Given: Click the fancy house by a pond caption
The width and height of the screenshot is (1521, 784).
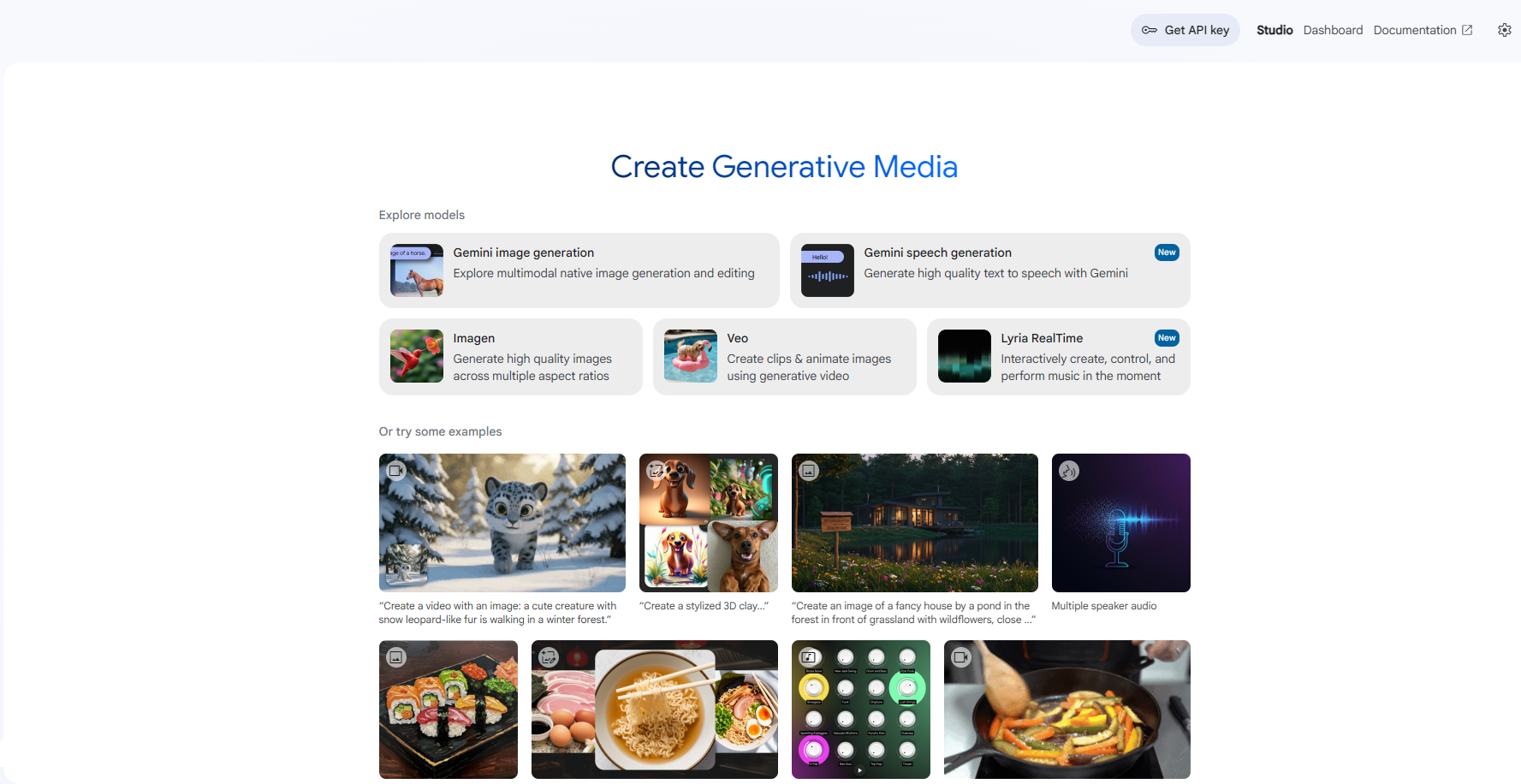Looking at the screenshot, I should 913,613.
